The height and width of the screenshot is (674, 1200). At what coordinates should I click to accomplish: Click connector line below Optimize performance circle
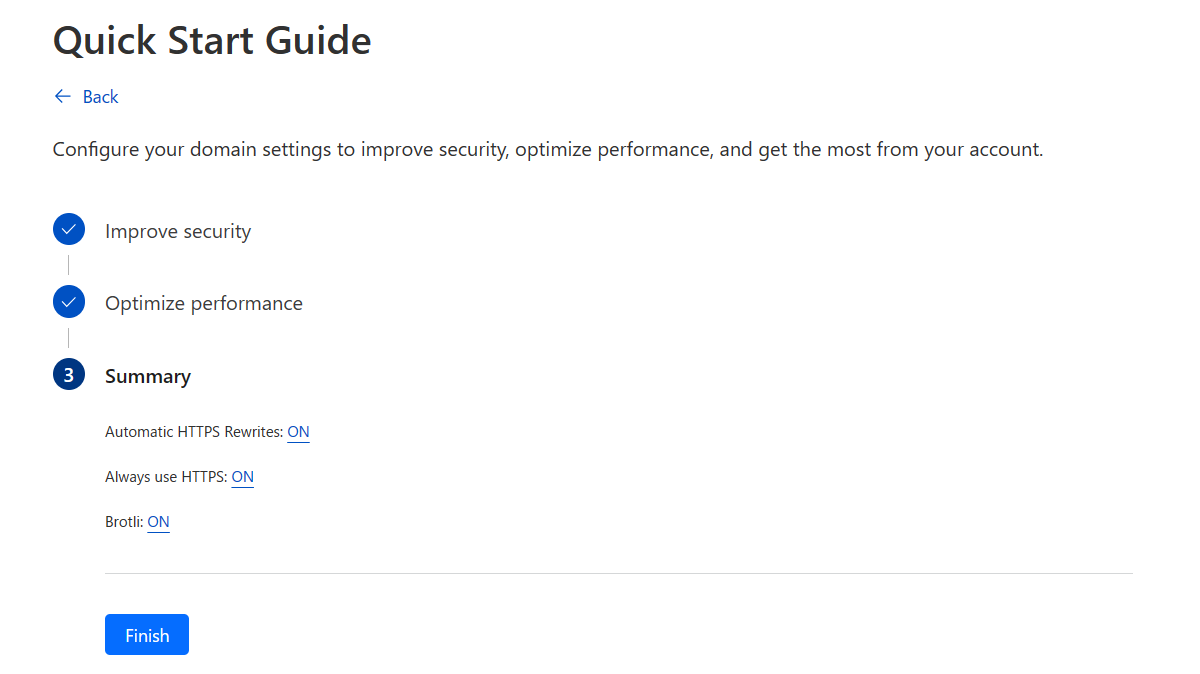pos(69,338)
